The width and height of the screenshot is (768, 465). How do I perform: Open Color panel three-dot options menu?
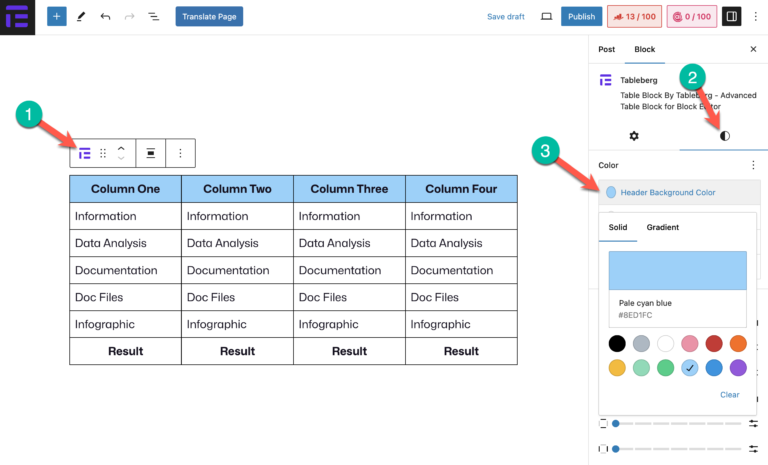click(752, 165)
